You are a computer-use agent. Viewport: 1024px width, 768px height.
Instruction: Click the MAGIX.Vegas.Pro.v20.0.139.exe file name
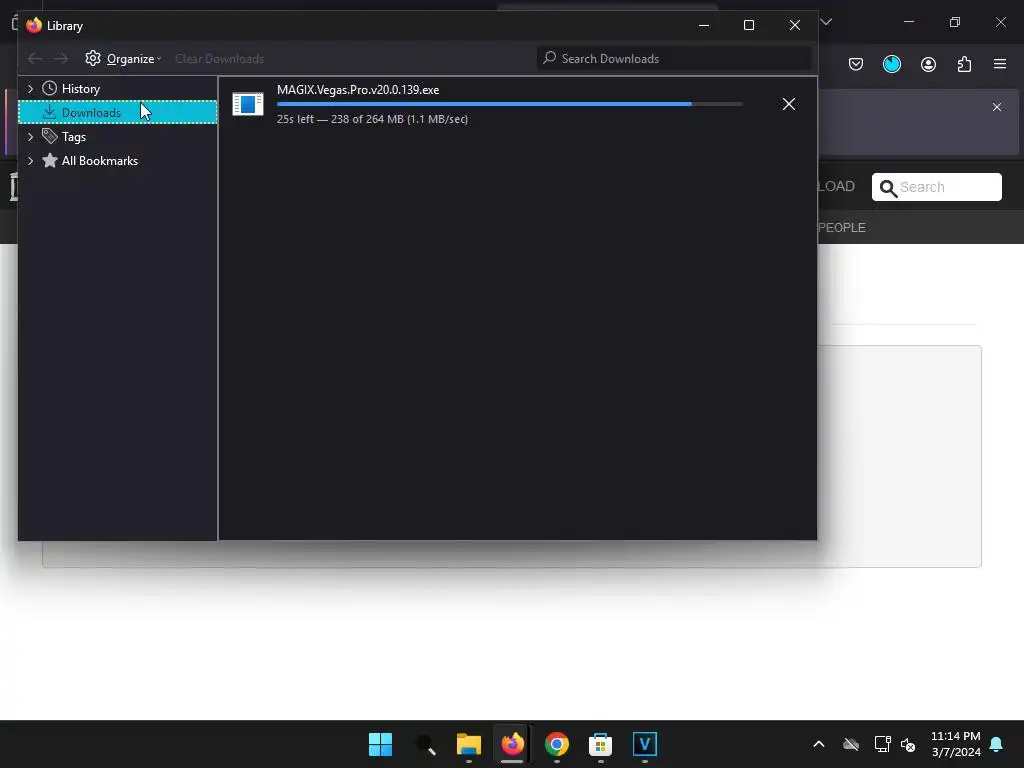[x=358, y=90]
